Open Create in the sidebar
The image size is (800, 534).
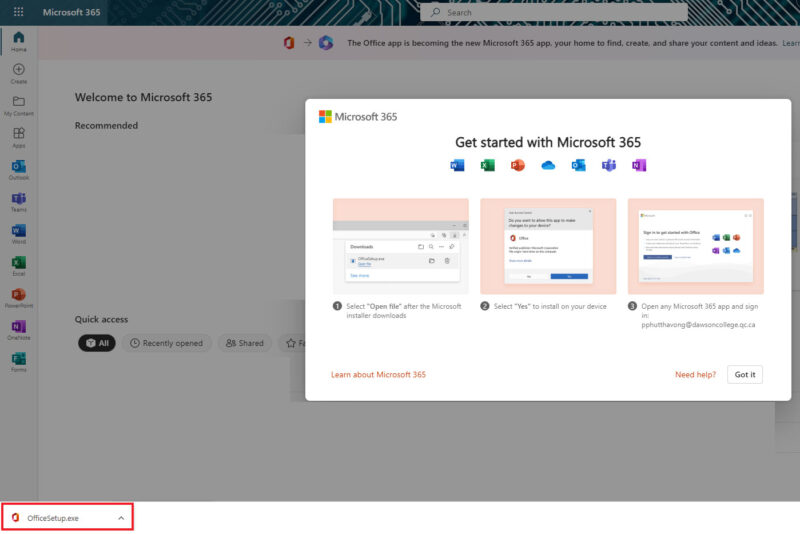click(18, 73)
